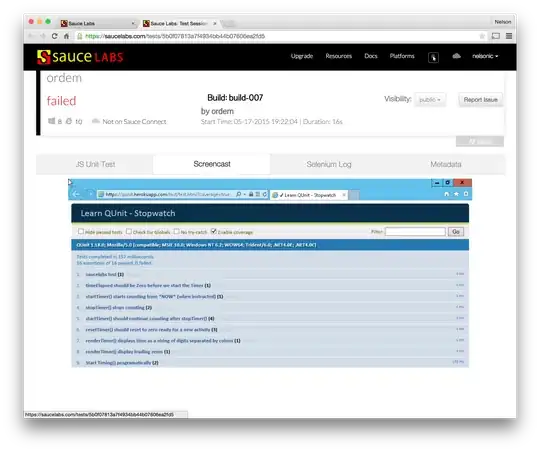This screenshot has height=452, width=540.
Task: Click the Nelson profile button in Chrome
Action: click(503, 22)
